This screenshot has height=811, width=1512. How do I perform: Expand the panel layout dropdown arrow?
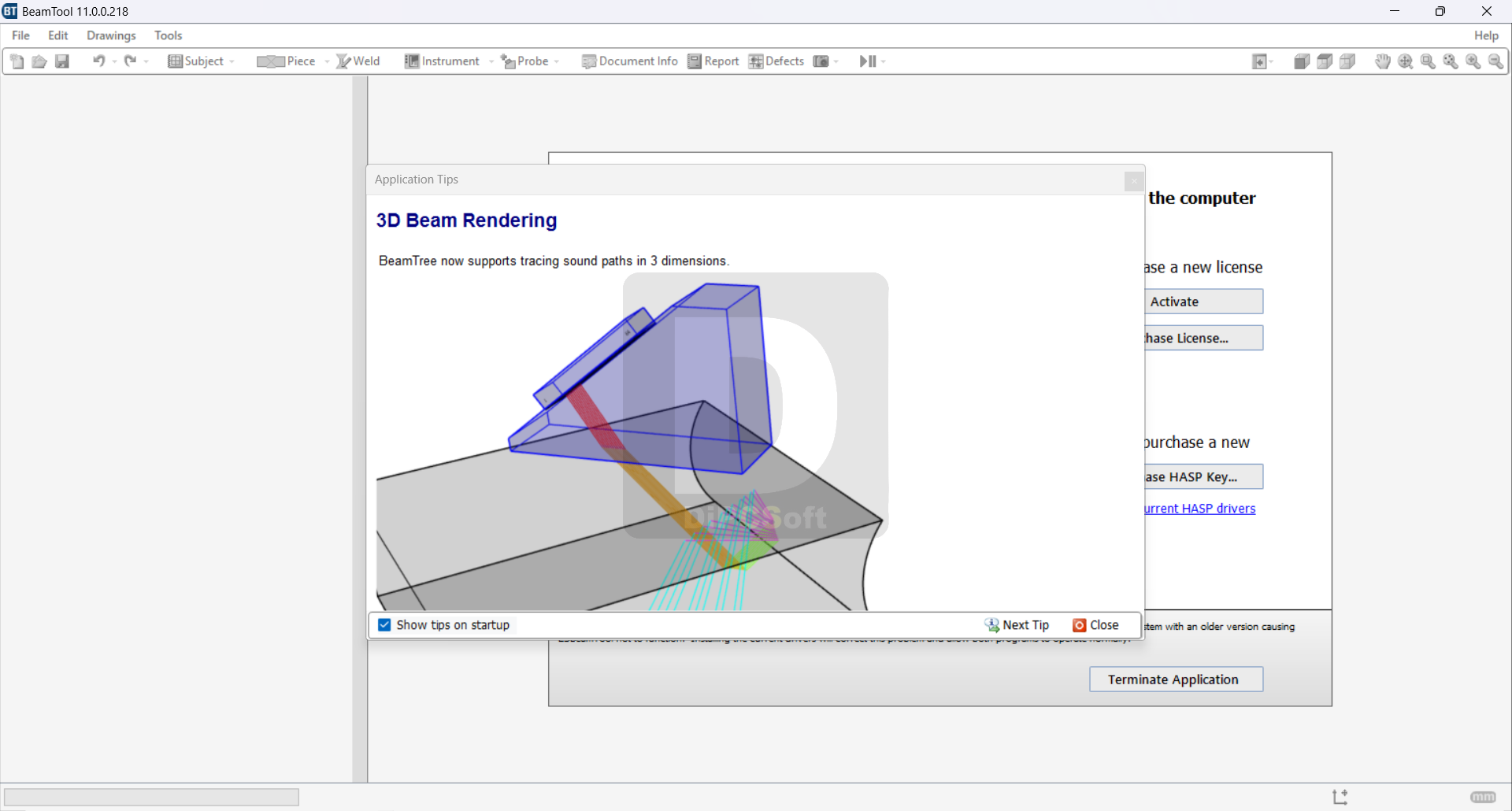click(1272, 61)
